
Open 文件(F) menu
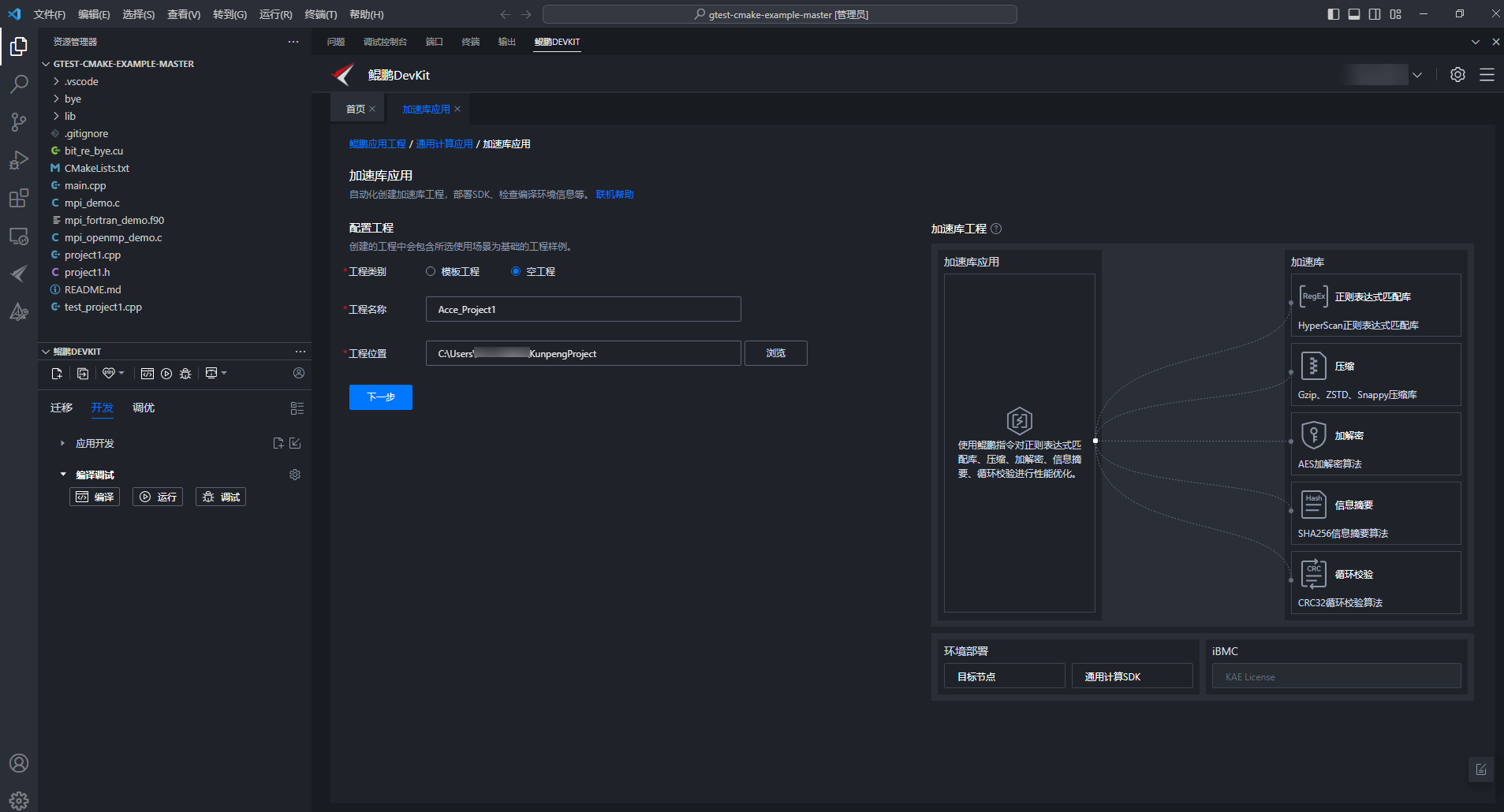point(50,14)
